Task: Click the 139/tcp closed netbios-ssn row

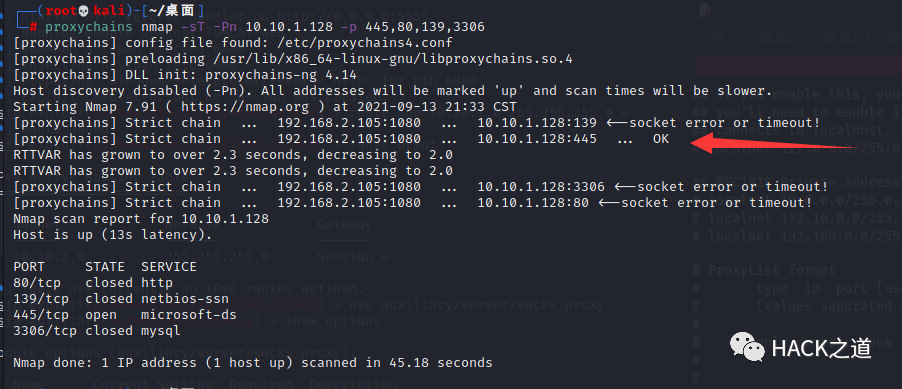Action: [x=121, y=299]
